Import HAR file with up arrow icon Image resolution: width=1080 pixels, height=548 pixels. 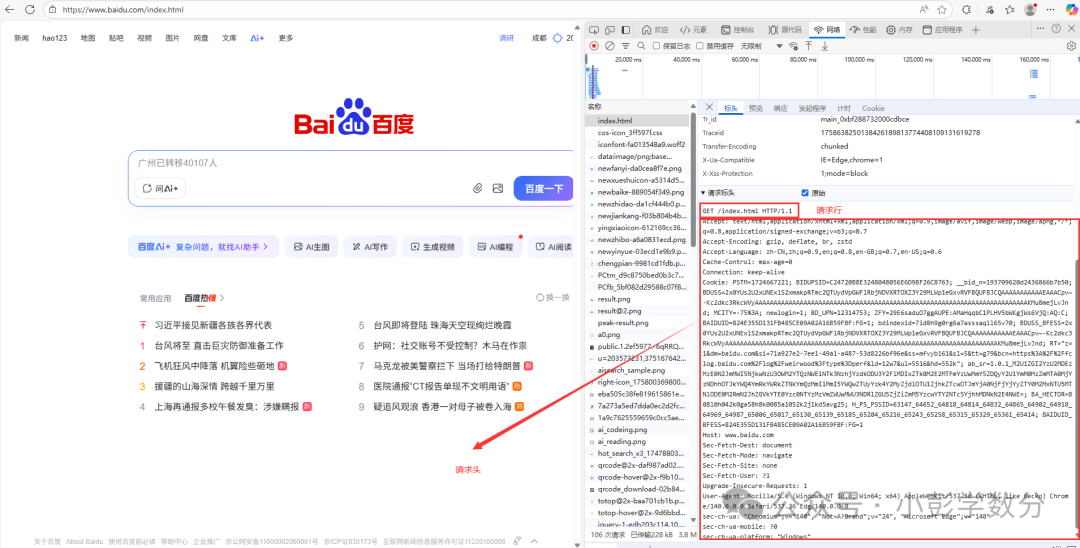[809, 46]
